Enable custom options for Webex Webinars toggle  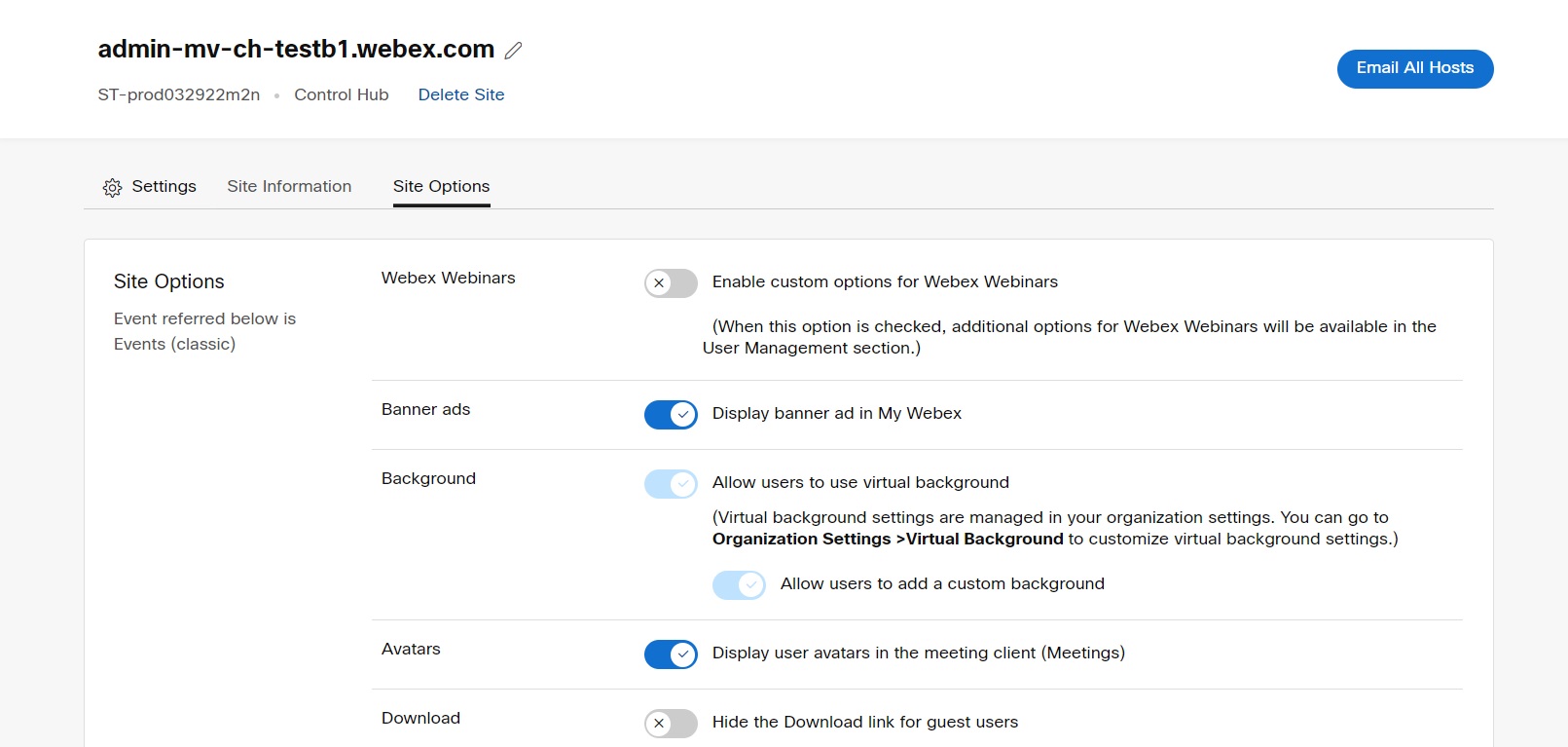tap(671, 283)
